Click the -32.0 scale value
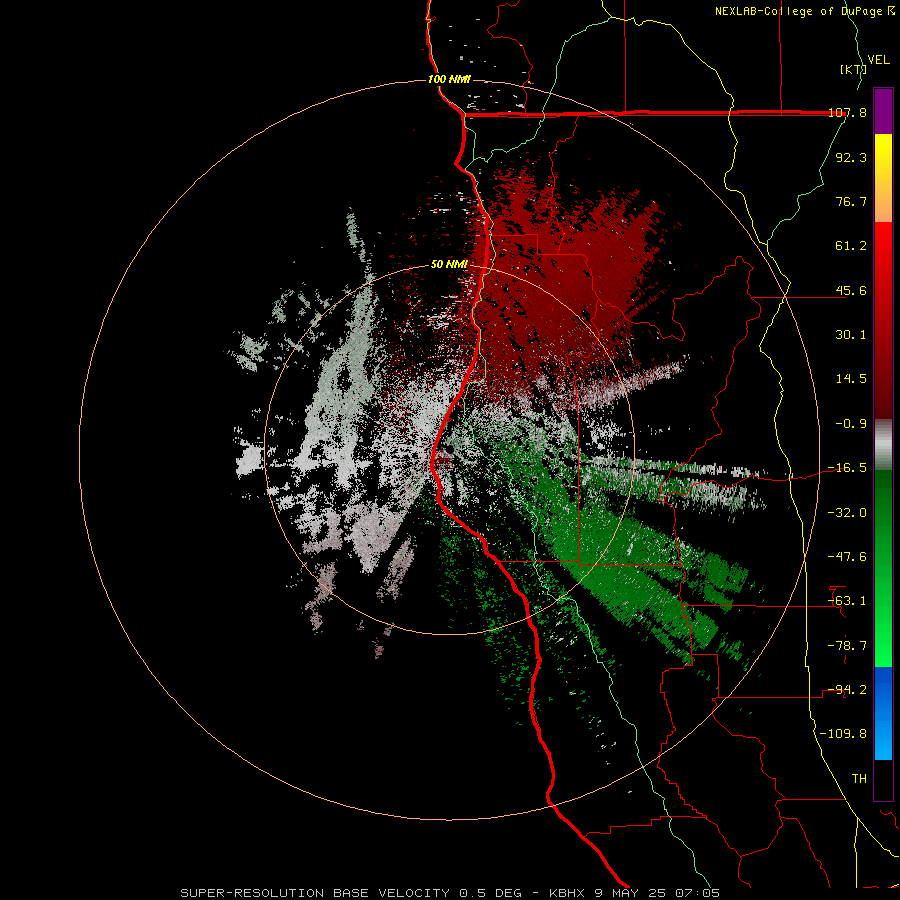 [x=847, y=512]
